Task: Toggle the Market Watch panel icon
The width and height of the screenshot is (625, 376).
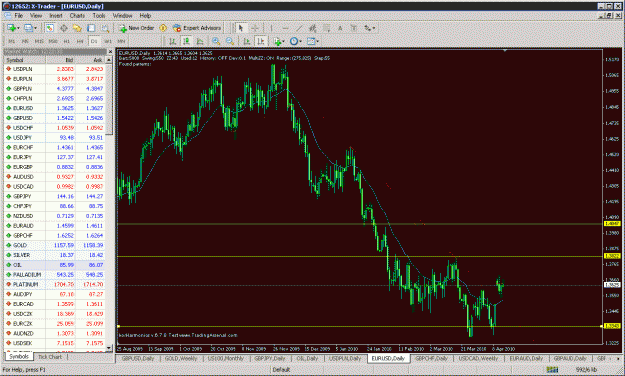Action: pyautogui.click(x=50, y=28)
